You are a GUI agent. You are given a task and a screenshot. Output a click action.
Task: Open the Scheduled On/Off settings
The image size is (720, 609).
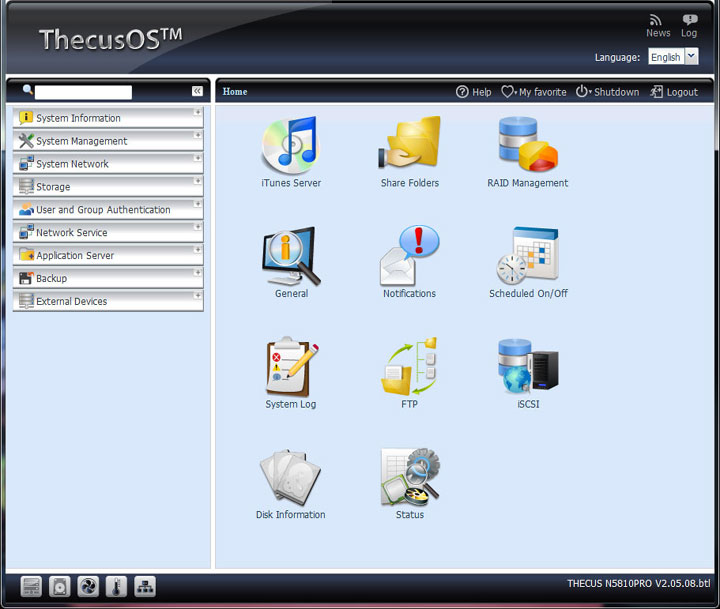tap(527, 258)
